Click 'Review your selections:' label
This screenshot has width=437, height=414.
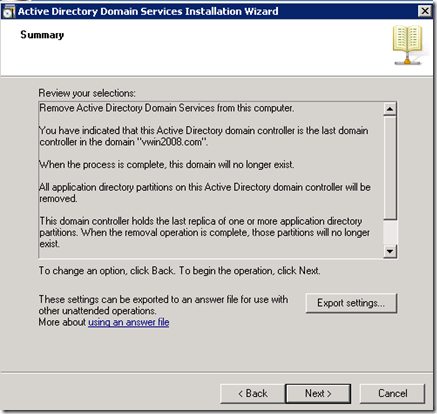87,93
